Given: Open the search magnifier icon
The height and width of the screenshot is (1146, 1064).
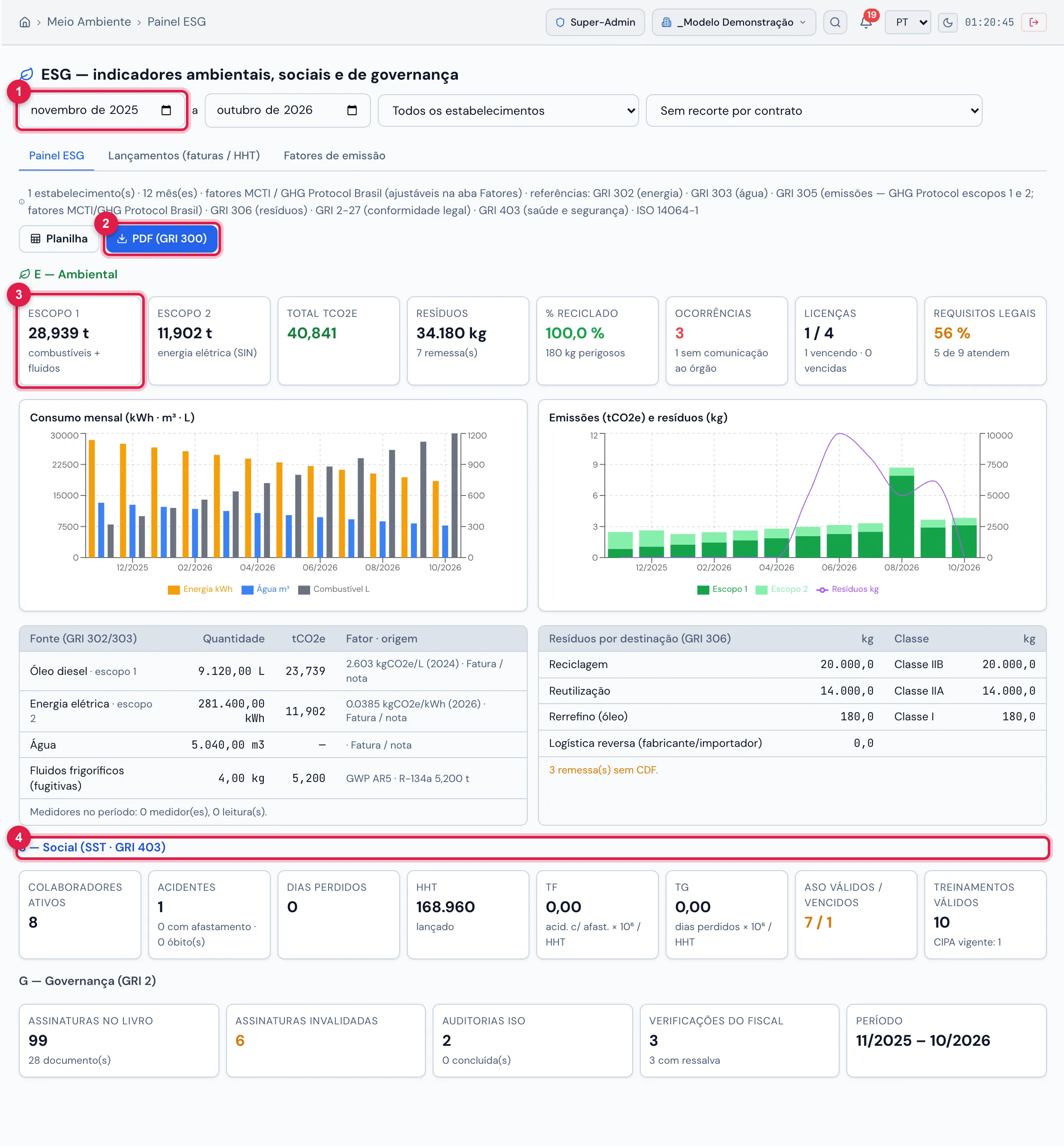Looking at the screenshot, I should pyautogui.click(x=835, y=22).
